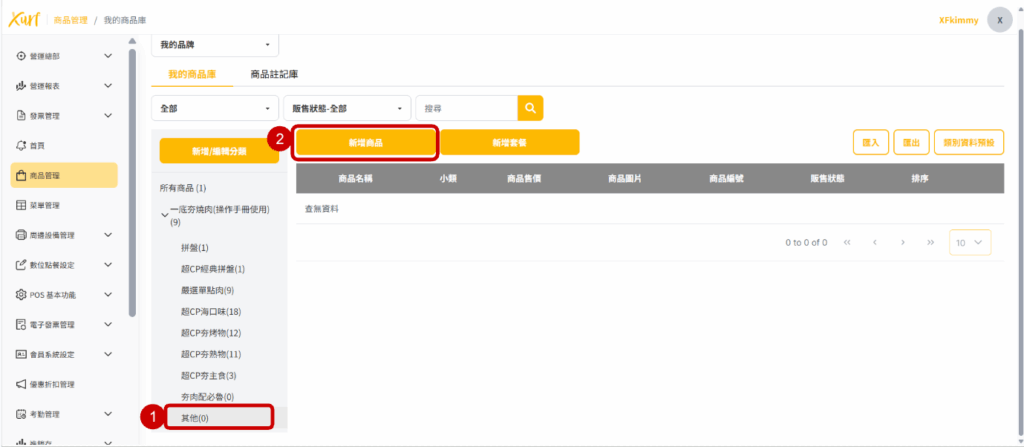Collapse the 一底夯燒肉 category tree
This screenshot has width=1024, height=447.
point(165,212)
